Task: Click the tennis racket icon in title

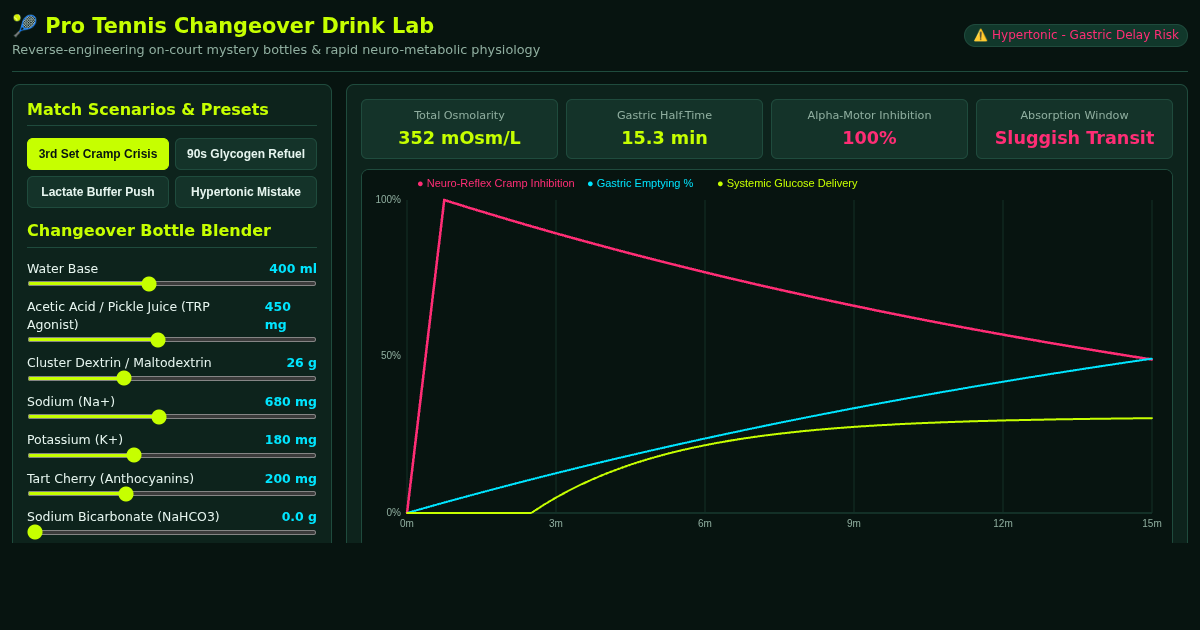Action: coord(25,26)
